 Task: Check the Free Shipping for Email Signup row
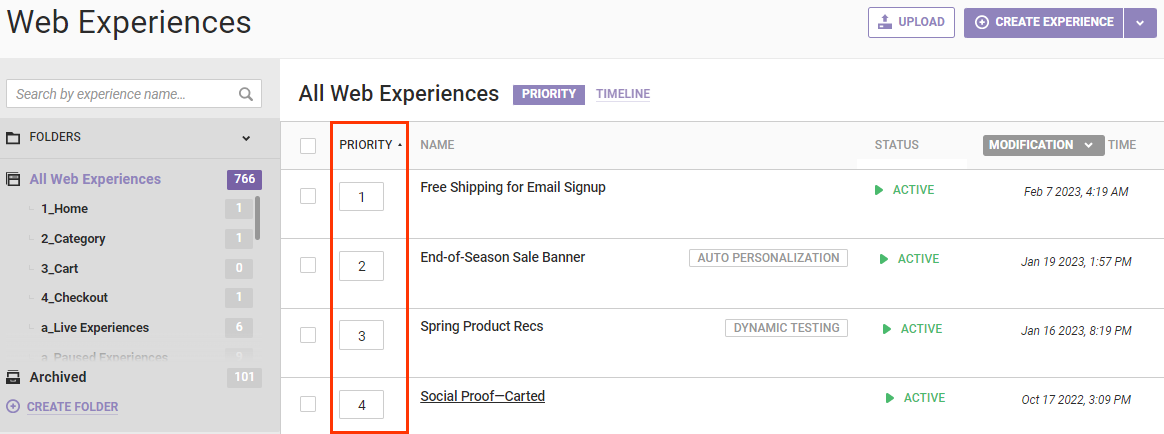point(308,196)
